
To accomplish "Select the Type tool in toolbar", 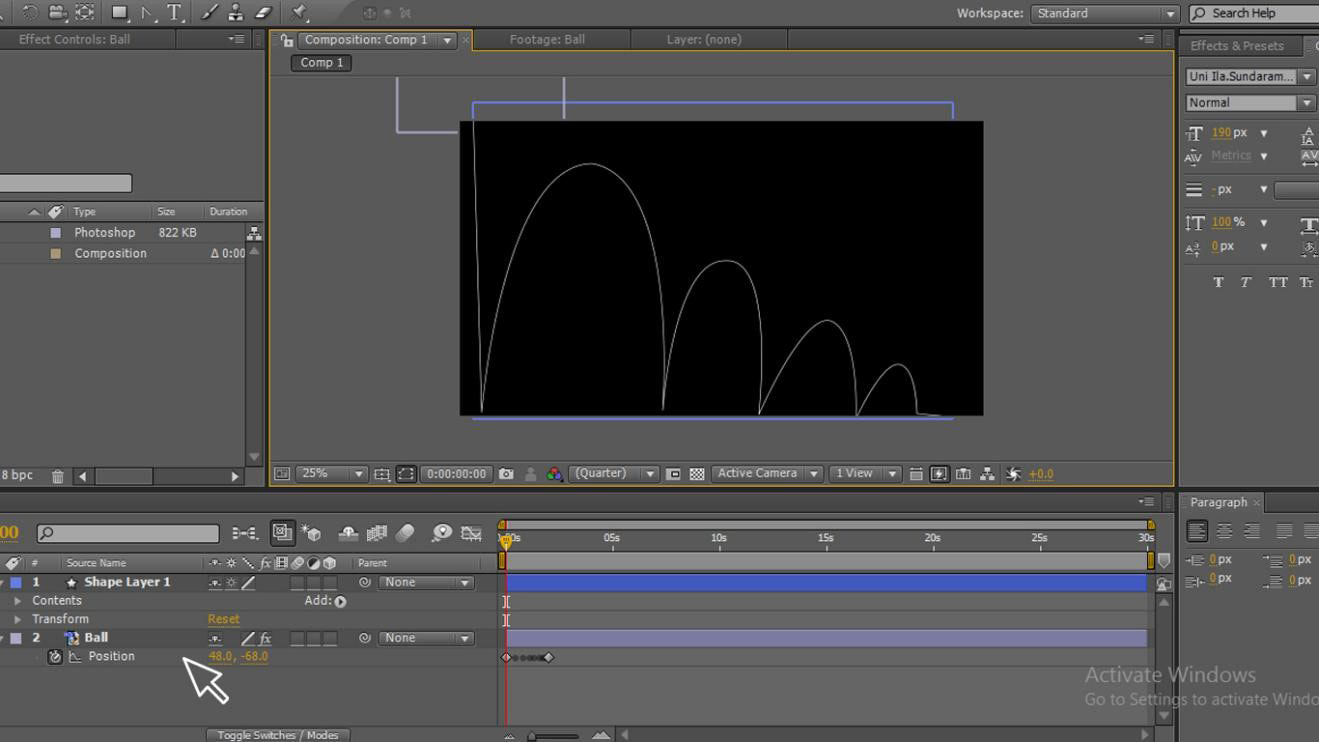I will click(175, 13).
